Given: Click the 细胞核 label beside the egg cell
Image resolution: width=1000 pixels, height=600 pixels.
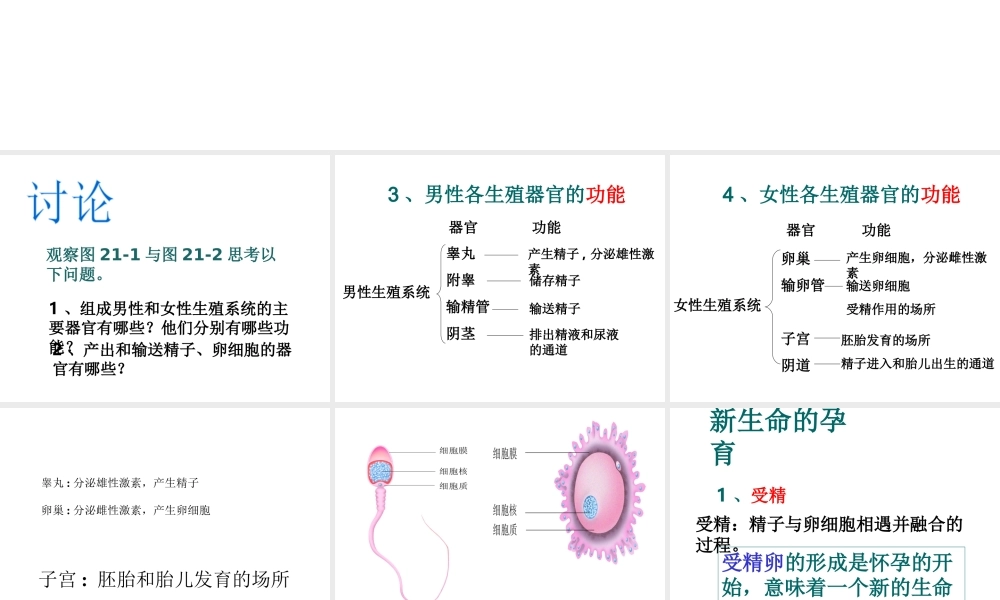Looking at the screenshot, I should pos(505,510).
